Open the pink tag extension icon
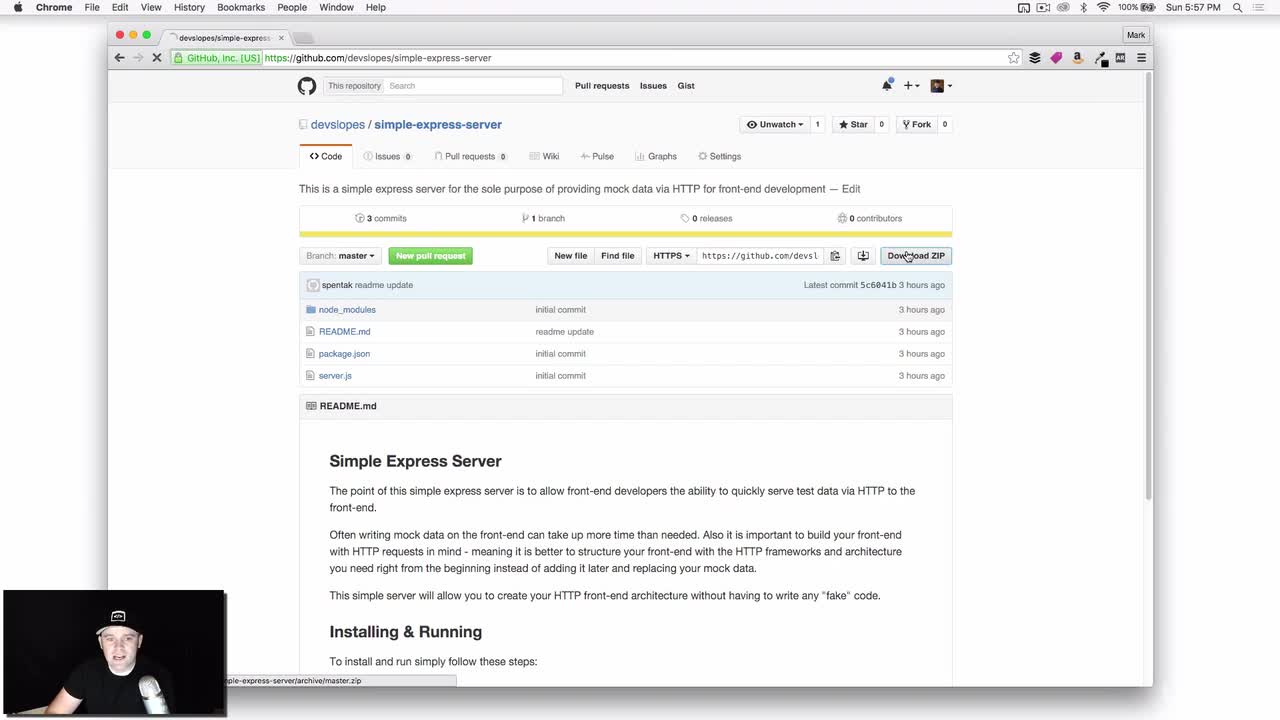 (1056, 58)
